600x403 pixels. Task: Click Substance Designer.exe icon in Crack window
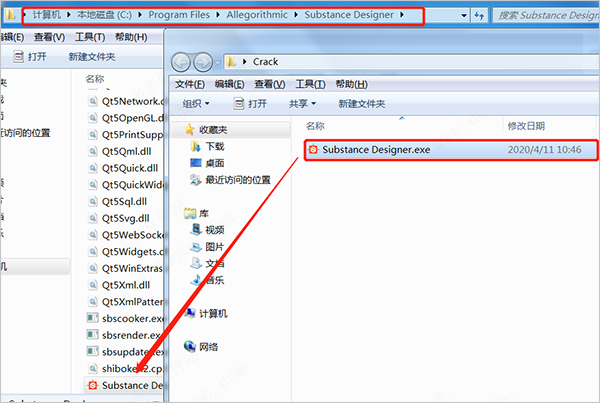click(313, 150)
